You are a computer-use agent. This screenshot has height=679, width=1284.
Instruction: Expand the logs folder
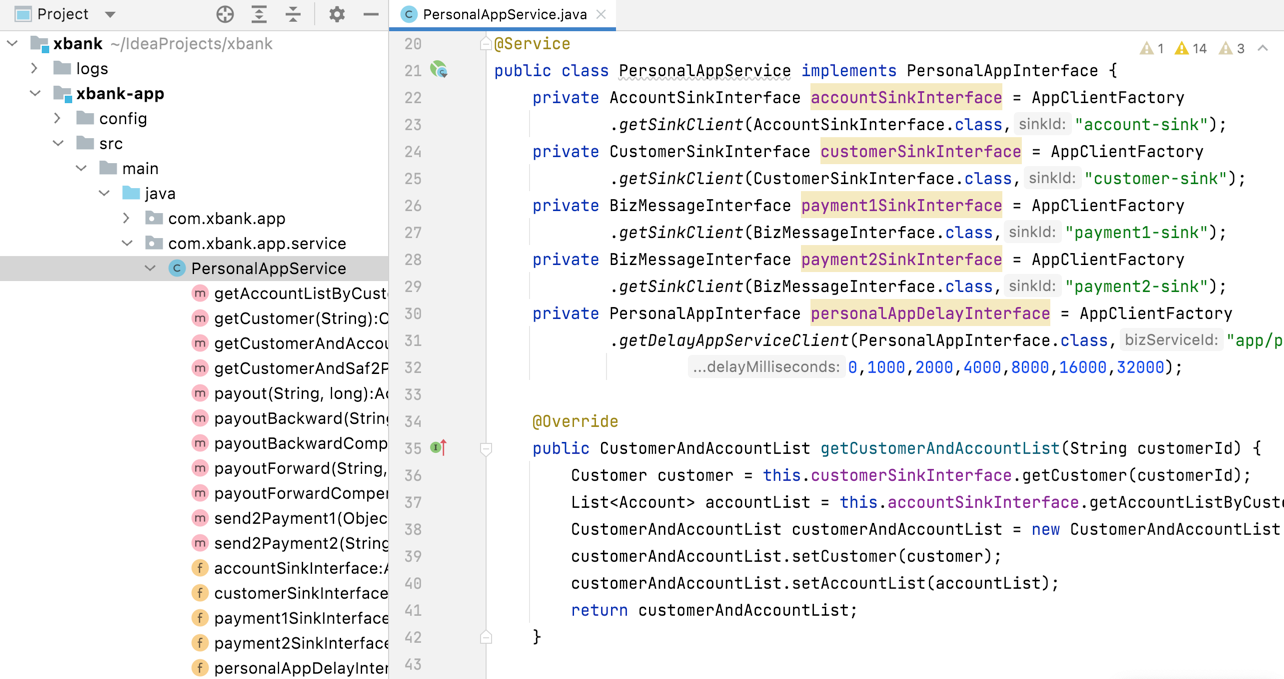tap(35, 69)
